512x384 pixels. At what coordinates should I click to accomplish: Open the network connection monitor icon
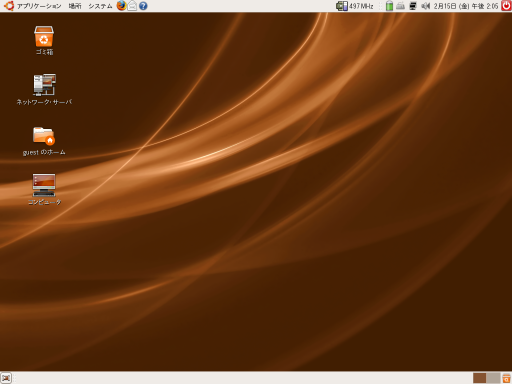pos(413,6)
